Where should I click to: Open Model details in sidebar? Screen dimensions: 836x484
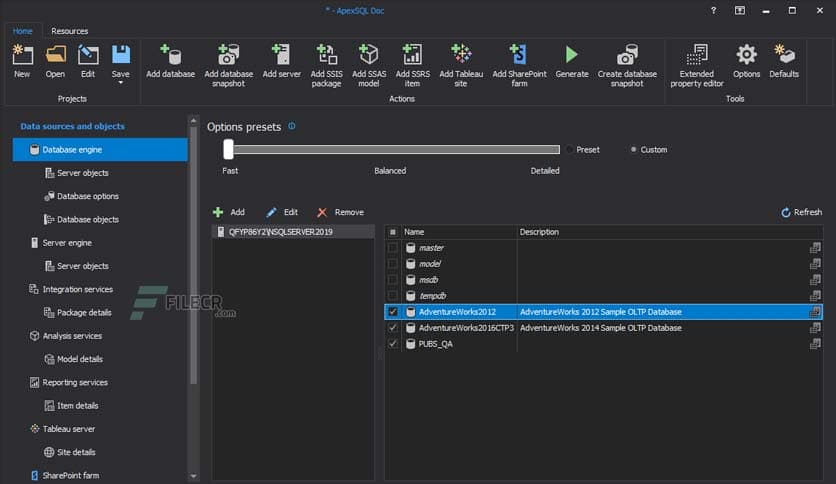[x=74, y=359]
